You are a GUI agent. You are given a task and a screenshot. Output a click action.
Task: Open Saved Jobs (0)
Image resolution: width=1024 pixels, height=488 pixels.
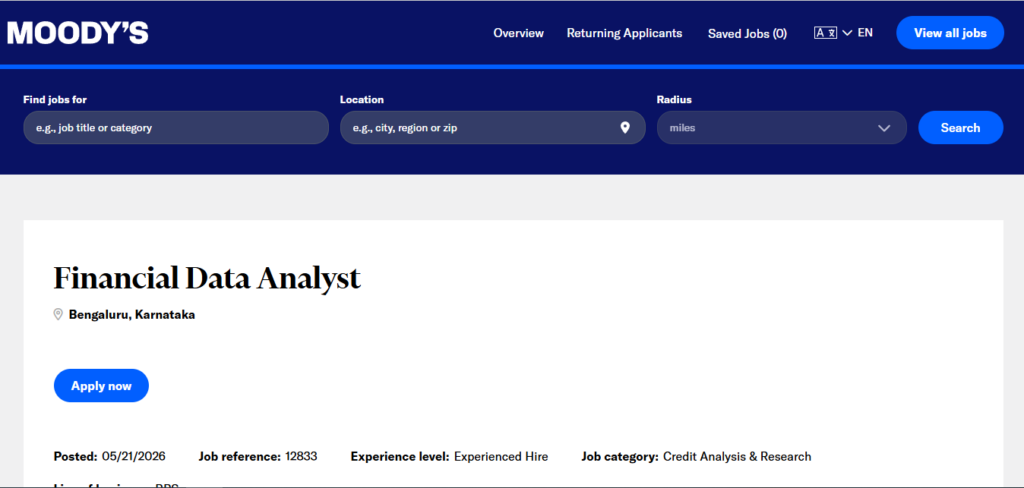(747, 33)
